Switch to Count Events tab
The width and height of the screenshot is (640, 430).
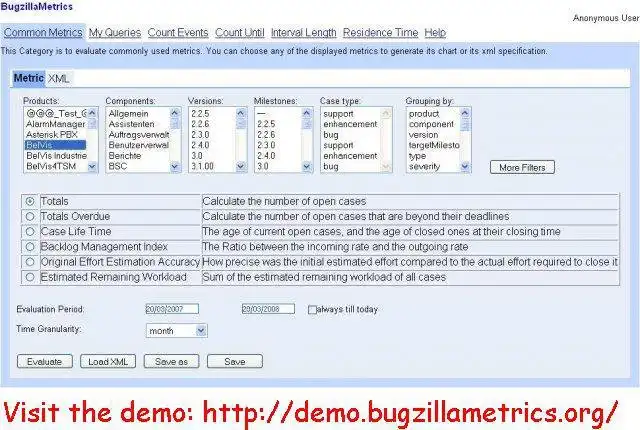tap(178, 33)
